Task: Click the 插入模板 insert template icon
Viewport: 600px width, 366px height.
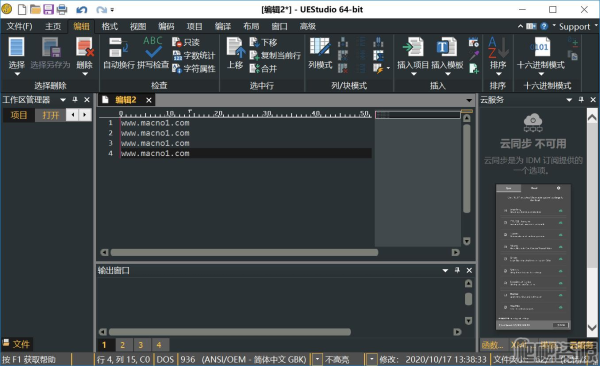Action: [x=447, y=47]
